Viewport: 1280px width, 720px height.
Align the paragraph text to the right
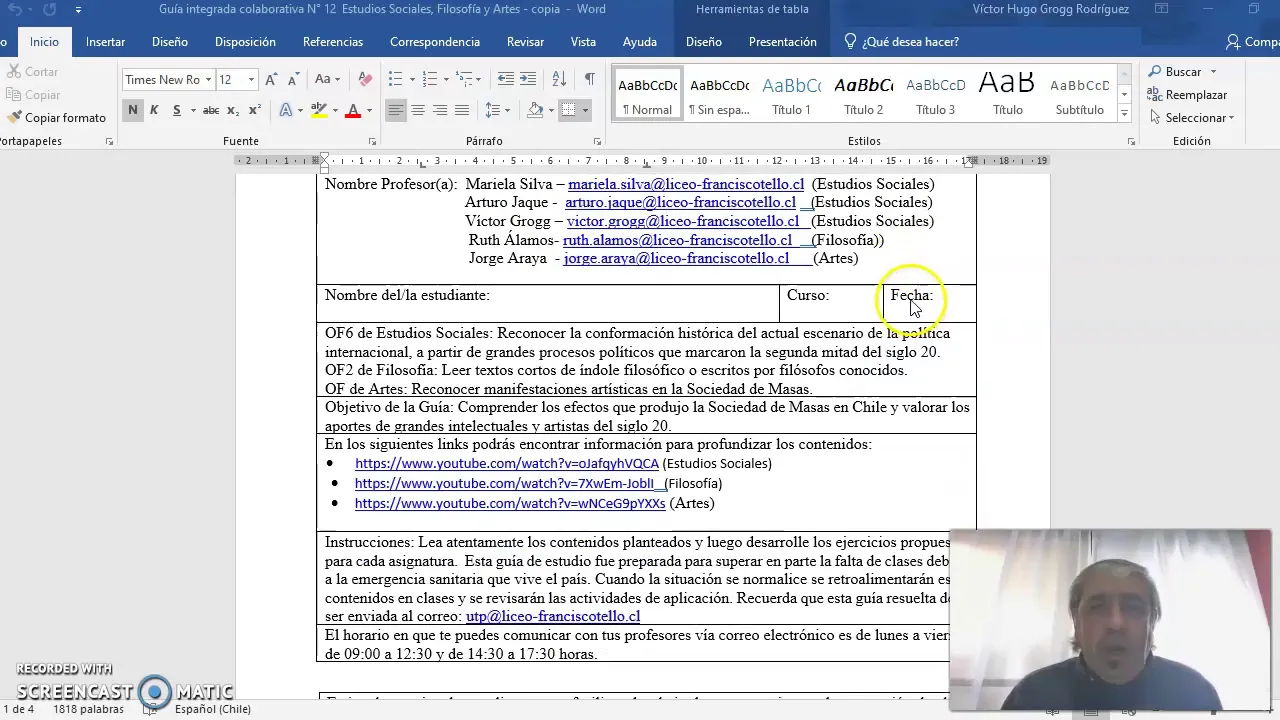[x=440, y=110]
